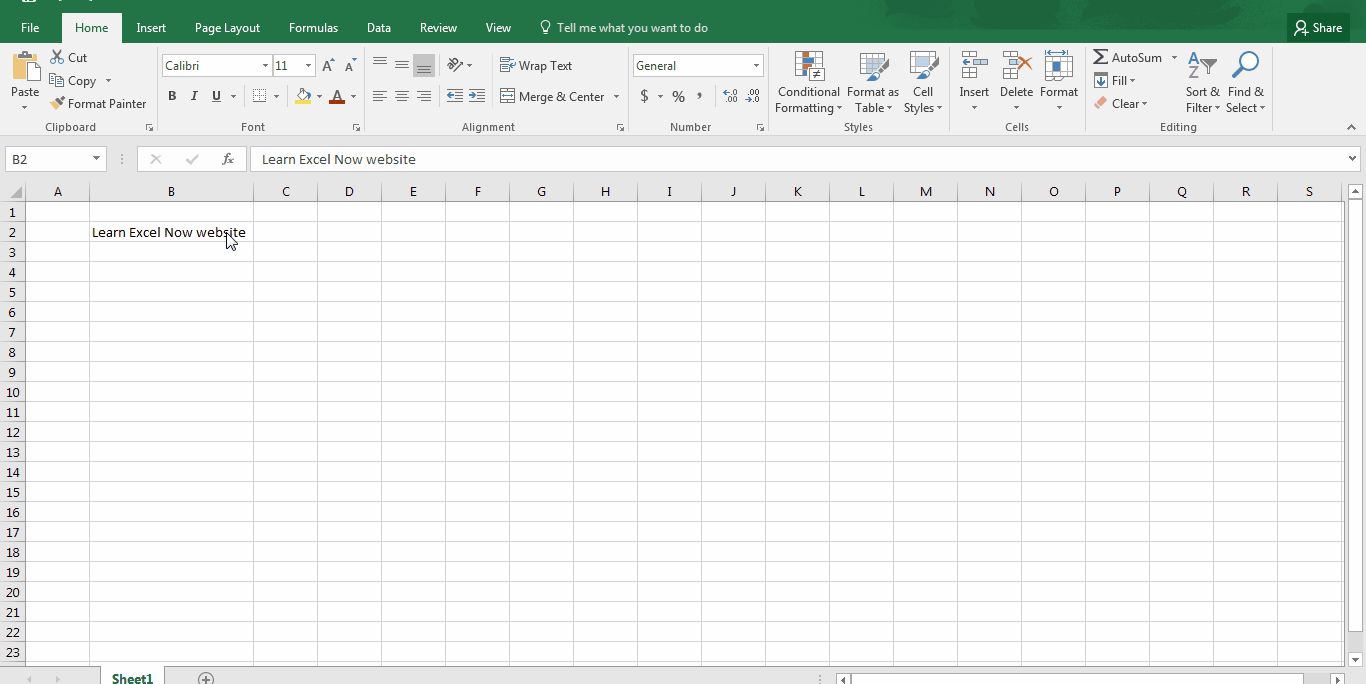Click the Paste clipboard icon
Viewport: 1366px width, 684px height.
pyautogui.click(x=25, y=67)
